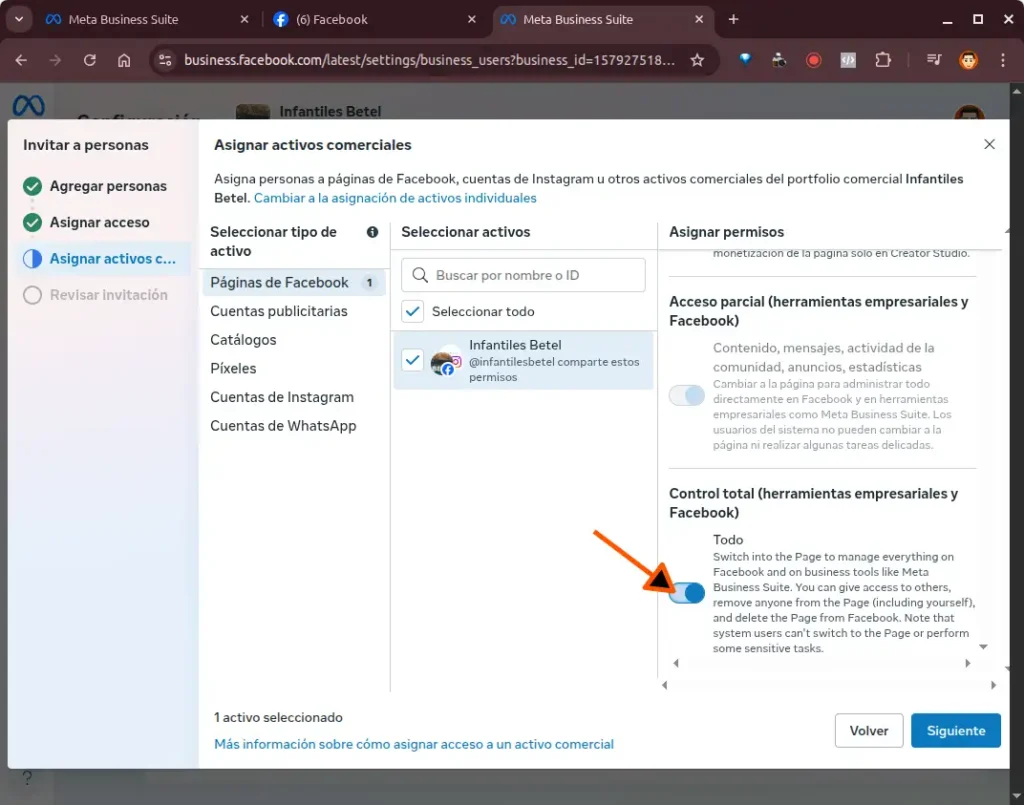The height and width of the screenshot is (805, 1024).
Task: Uncheck the Infantiles Betel page checkbox
Action: click(412, 360)
